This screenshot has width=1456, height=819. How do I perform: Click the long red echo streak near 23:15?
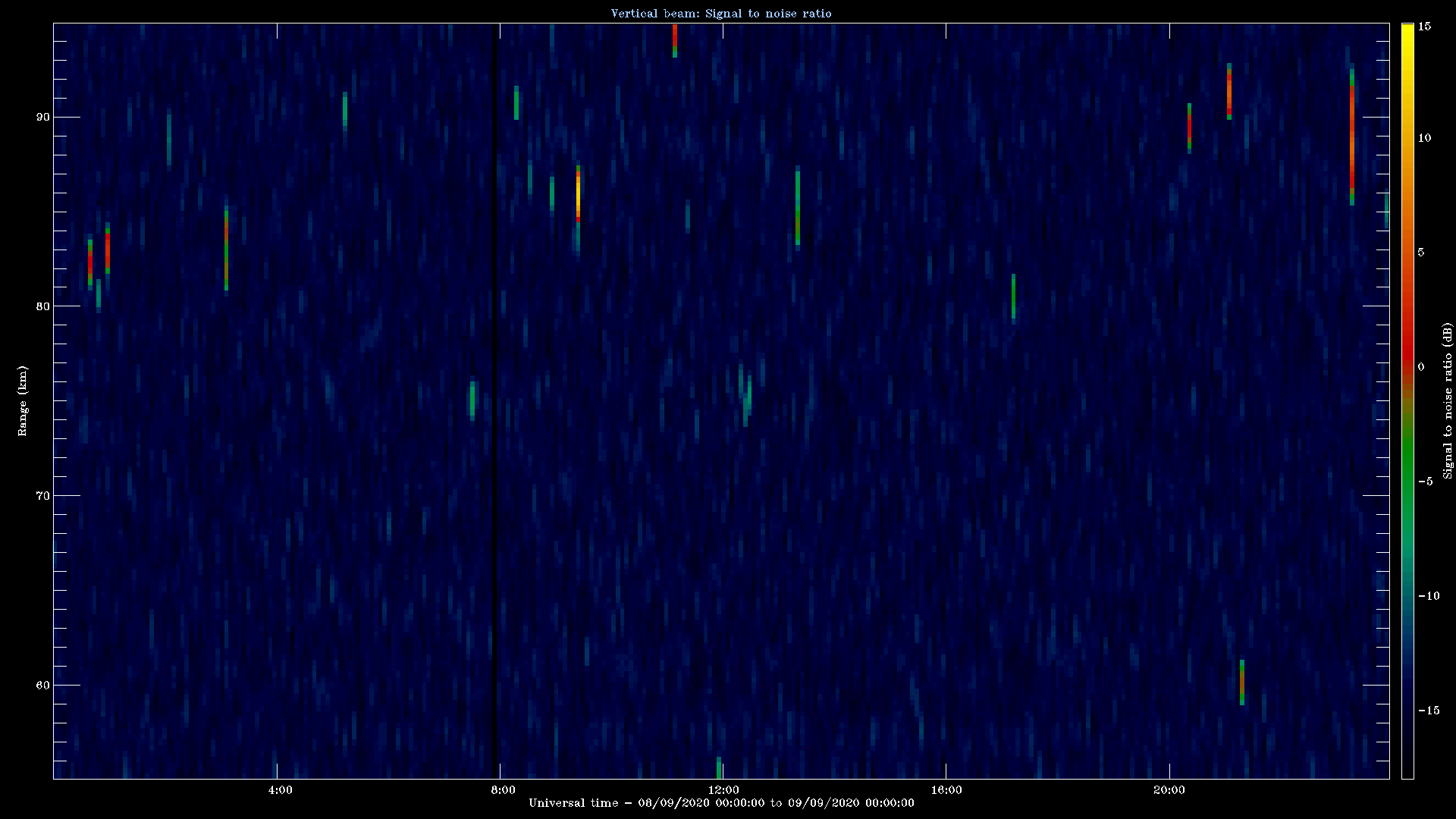1351,136
